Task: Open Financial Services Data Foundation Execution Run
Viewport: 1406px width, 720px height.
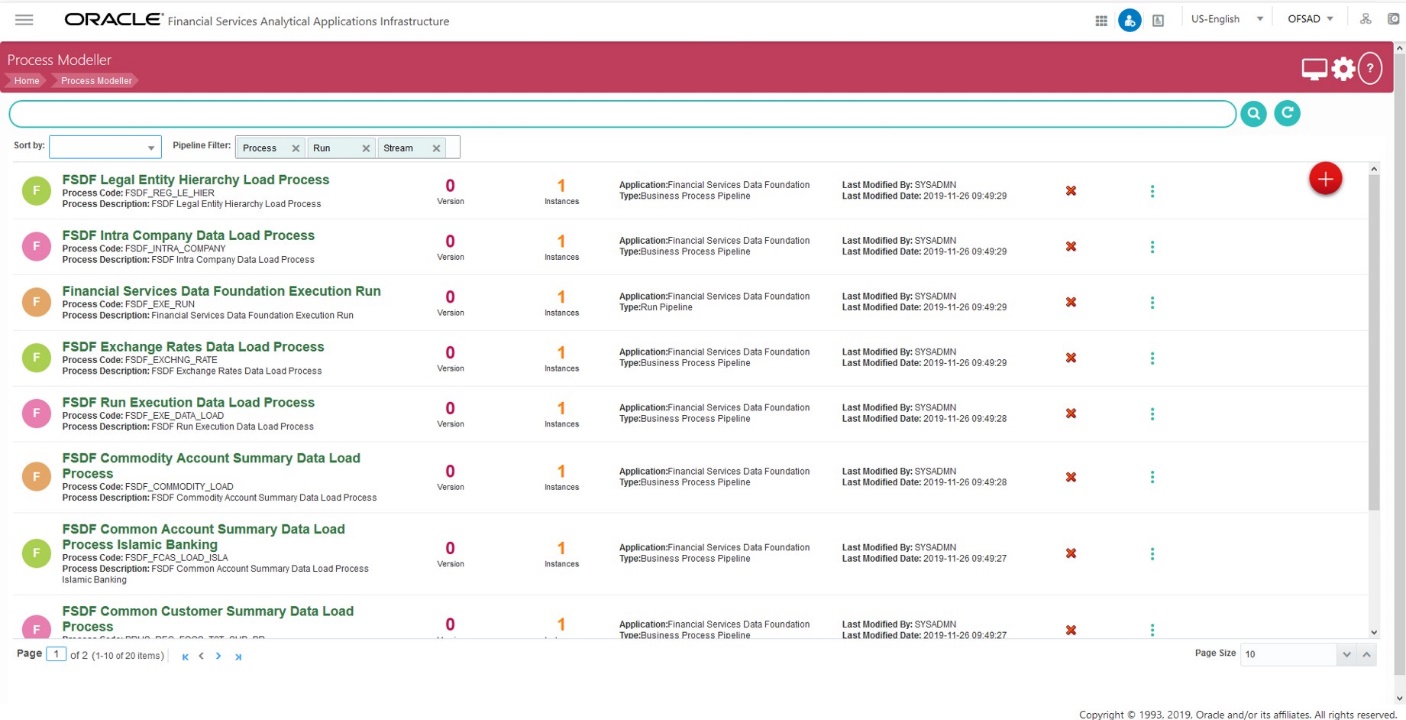Action: (221, 291)
